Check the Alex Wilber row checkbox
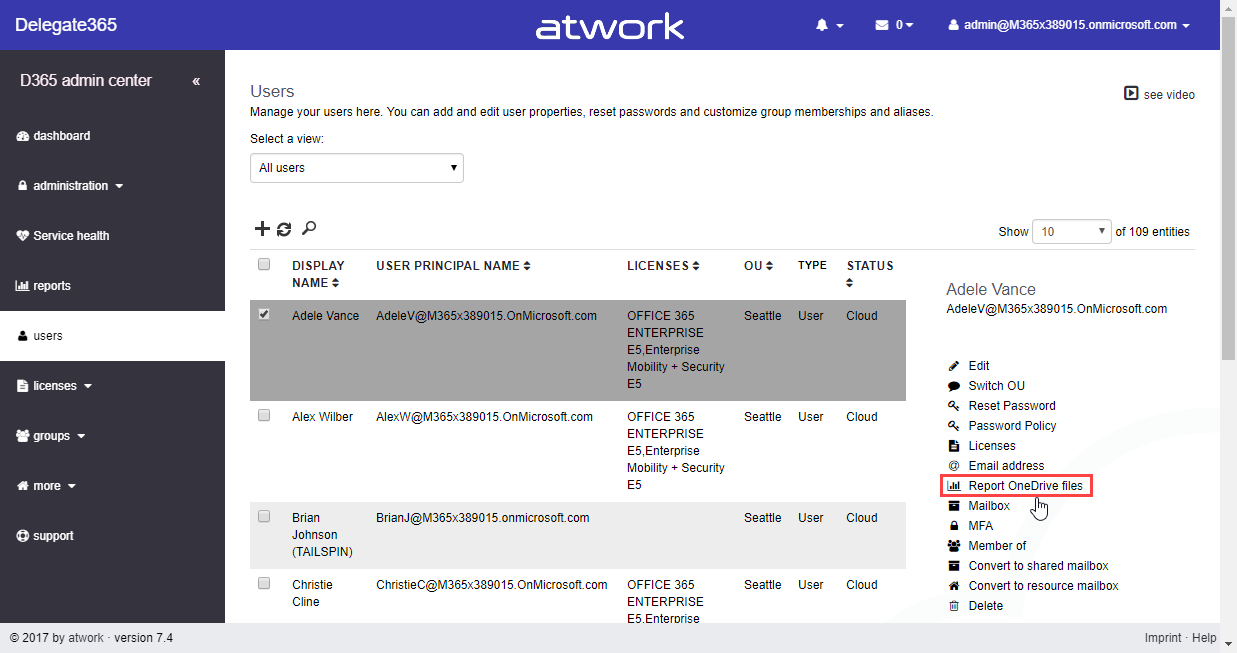Image resolution: width=1237 pixels, height=653 pixels. pos(264,415)
